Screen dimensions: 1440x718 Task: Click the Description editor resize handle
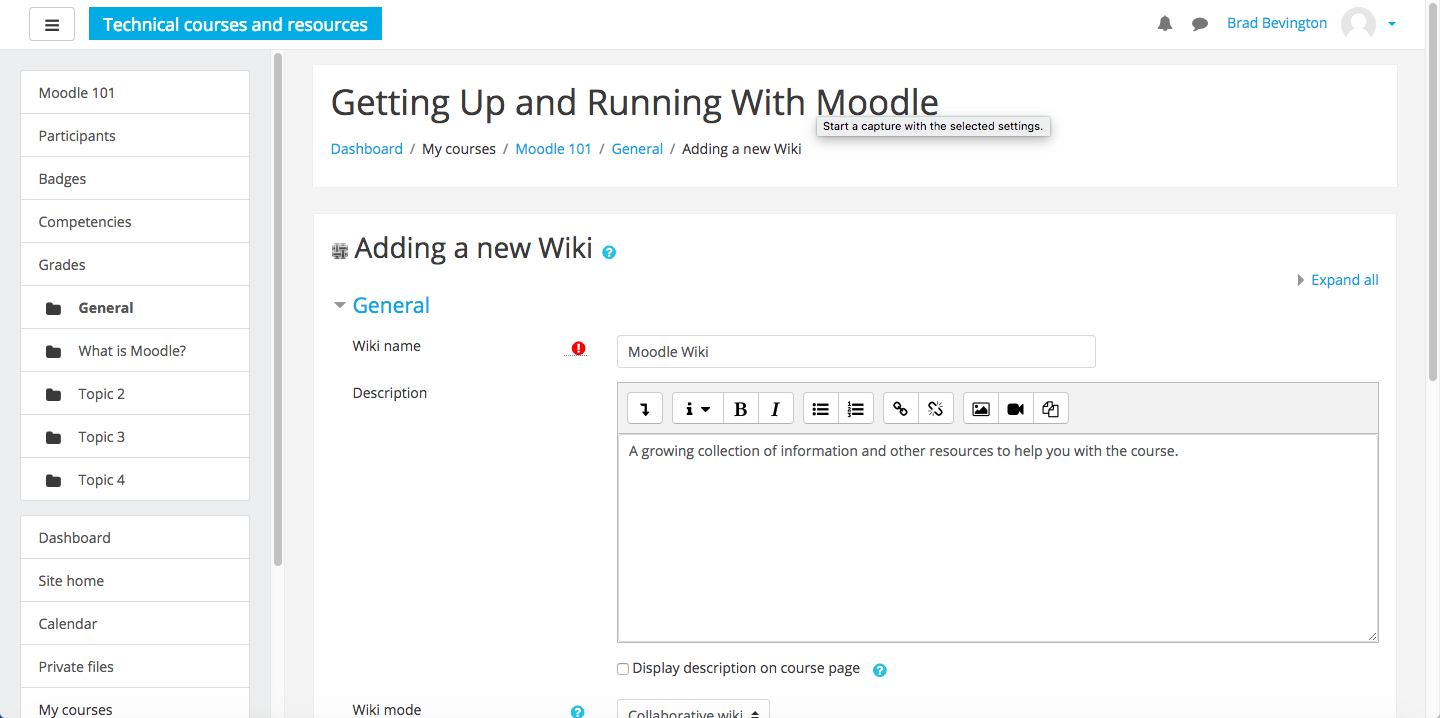(1372, 636)
